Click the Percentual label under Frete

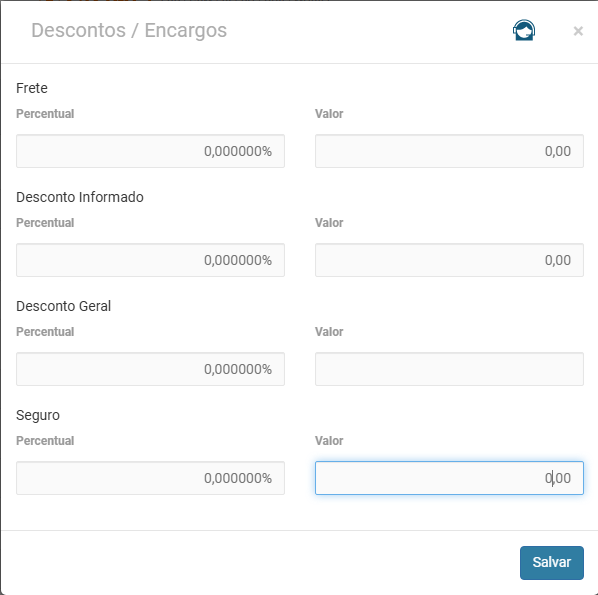pyautogui.click(x=45, y=114)
